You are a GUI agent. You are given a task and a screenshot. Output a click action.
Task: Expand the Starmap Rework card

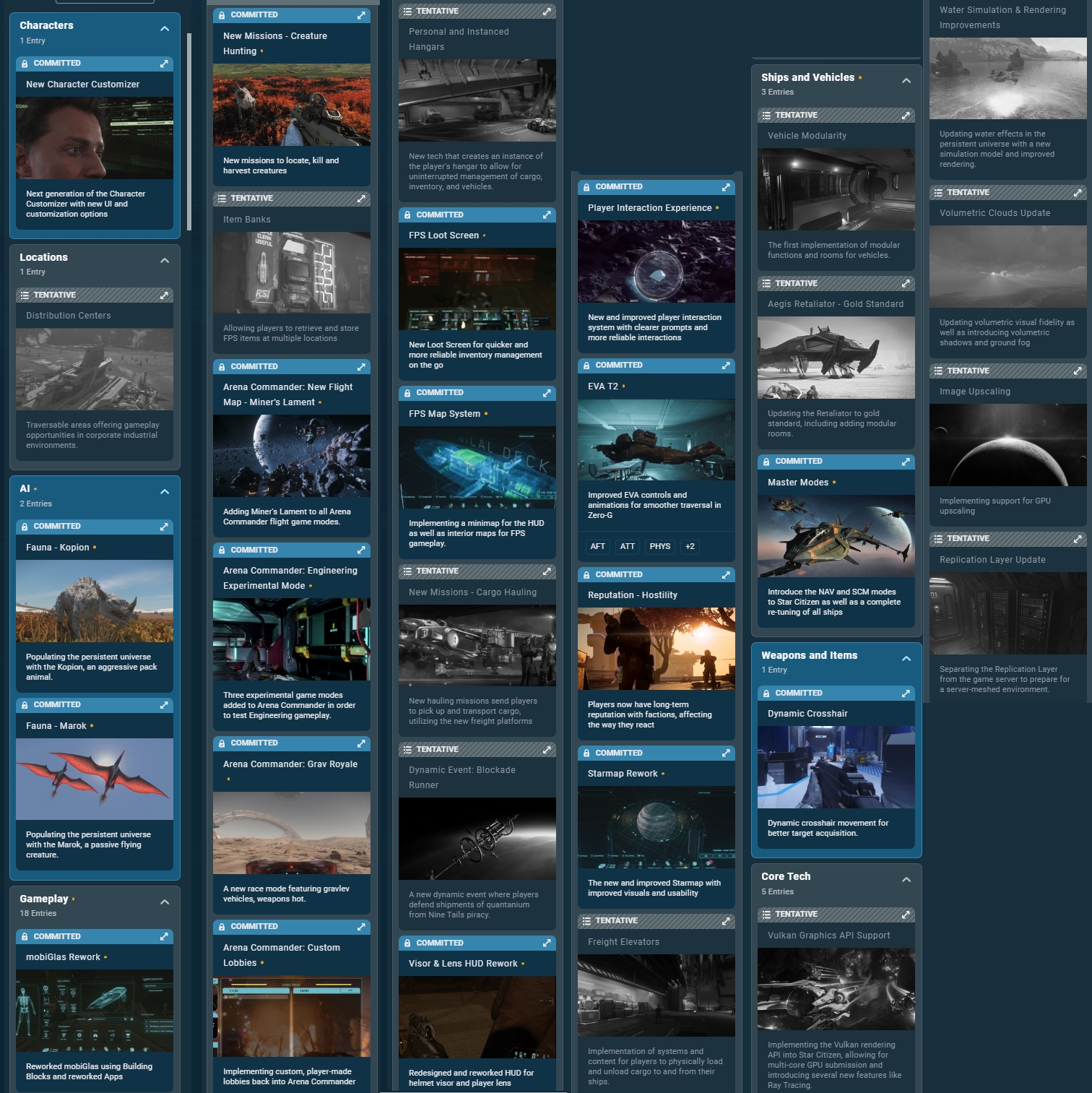(726, 753)
